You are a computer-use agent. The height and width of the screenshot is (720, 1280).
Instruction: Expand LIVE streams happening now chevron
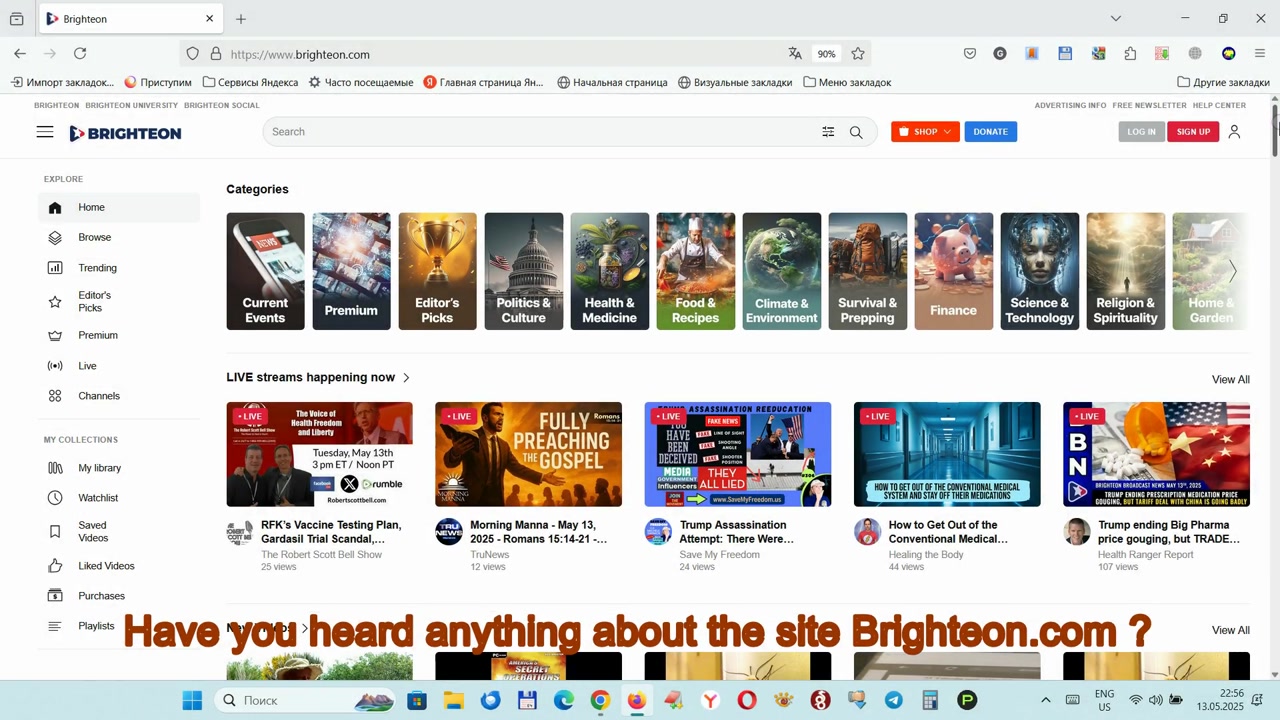coord(406,378)
